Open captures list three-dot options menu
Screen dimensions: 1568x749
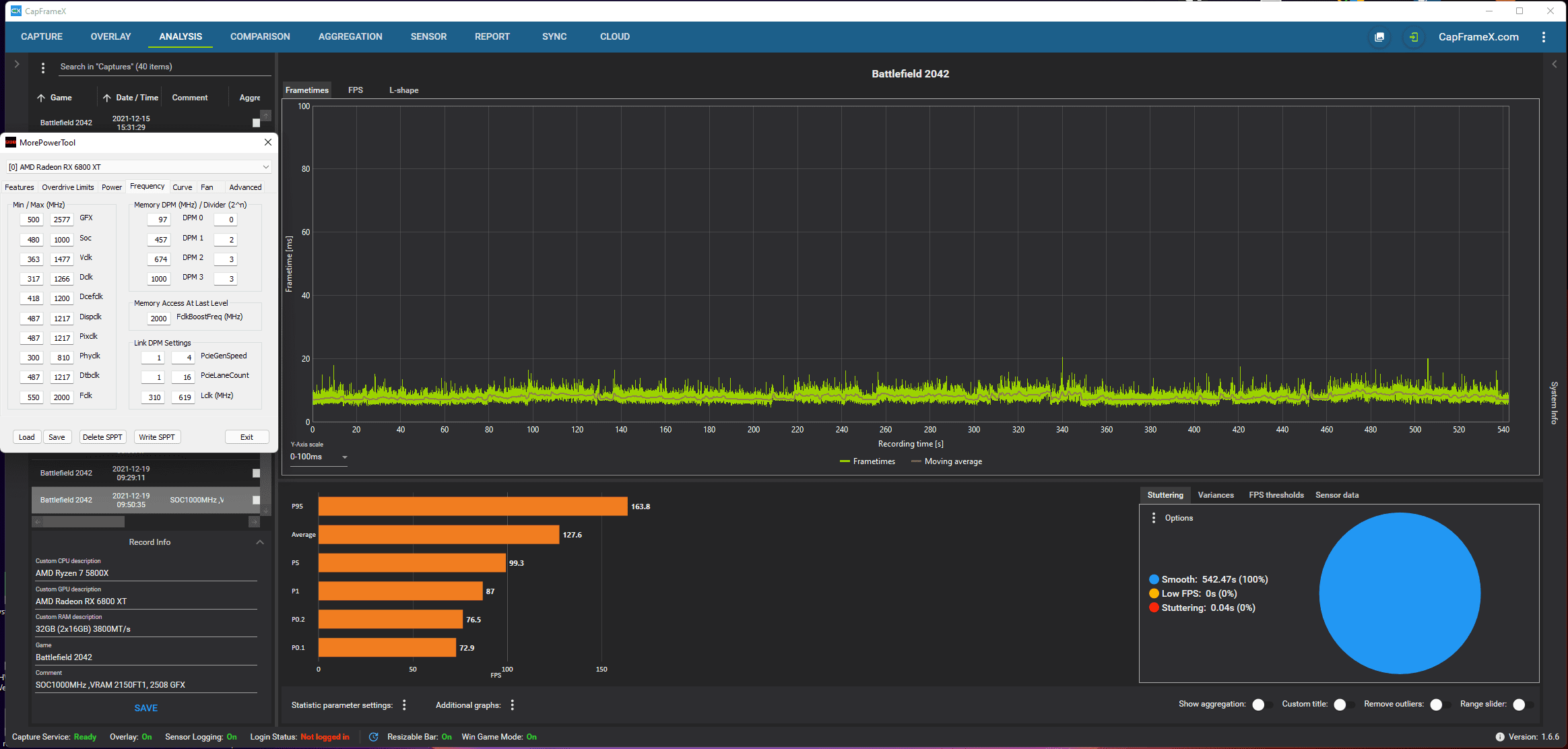coord(43,67)
